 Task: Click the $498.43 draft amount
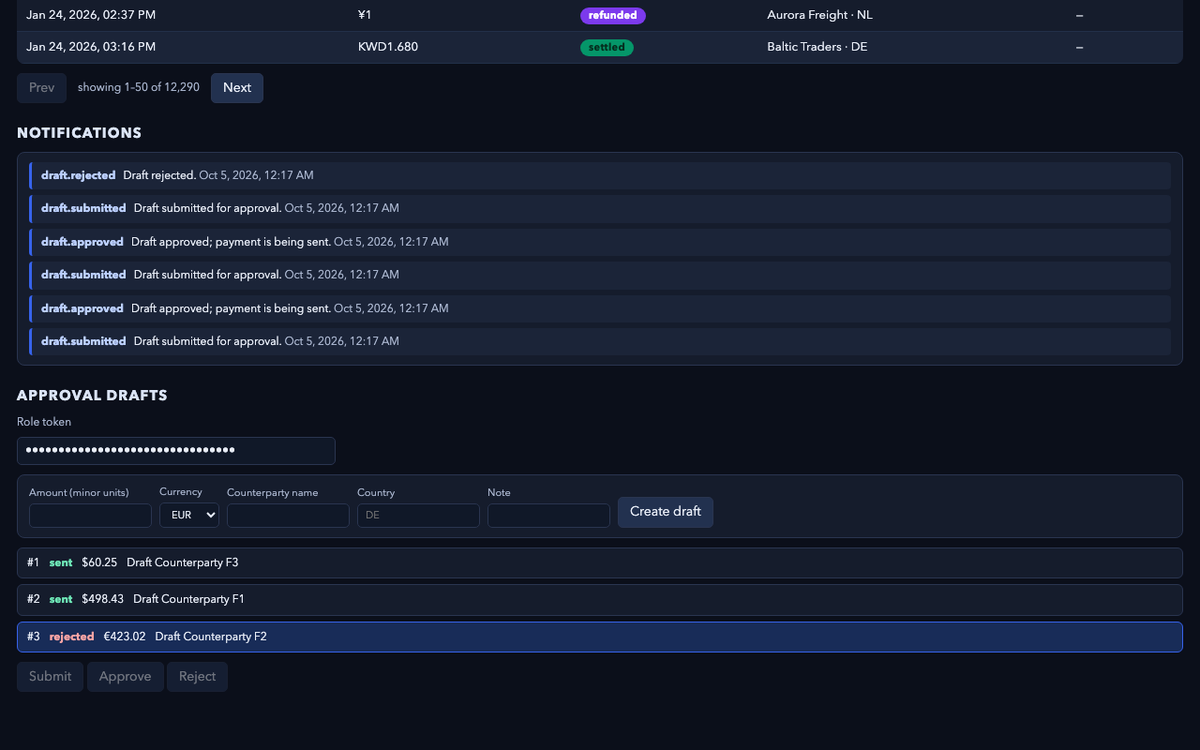tap(103, 600)
